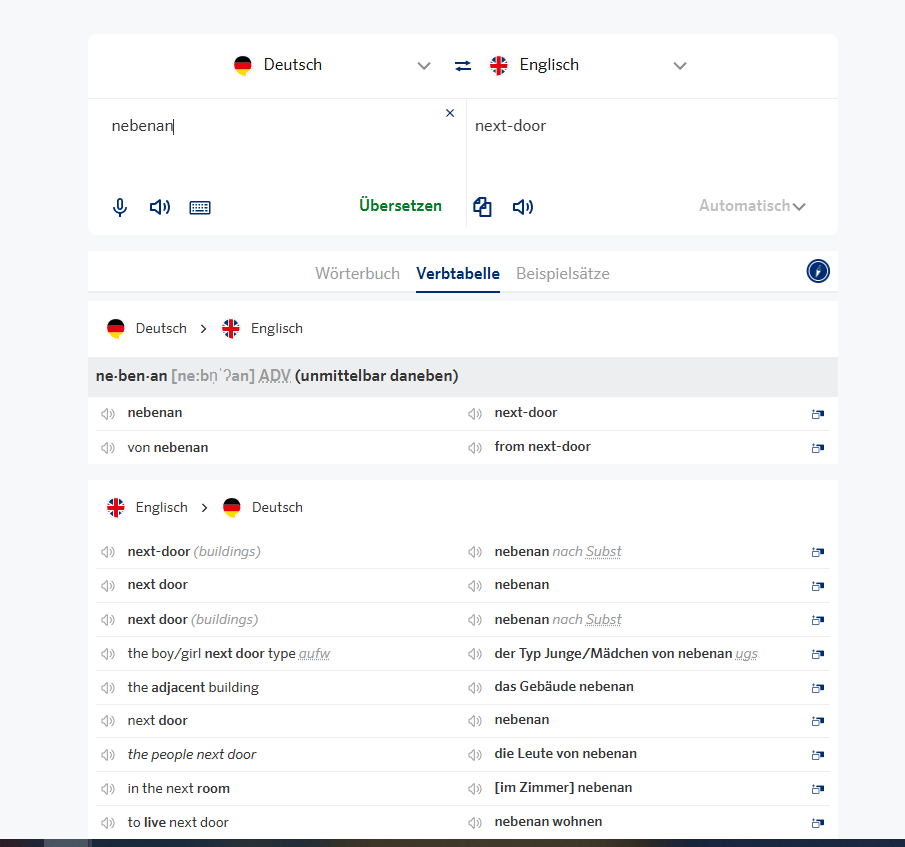Play audio for 'the adjacent building'
The image size is (905, 847).
(x=108, y=688)
